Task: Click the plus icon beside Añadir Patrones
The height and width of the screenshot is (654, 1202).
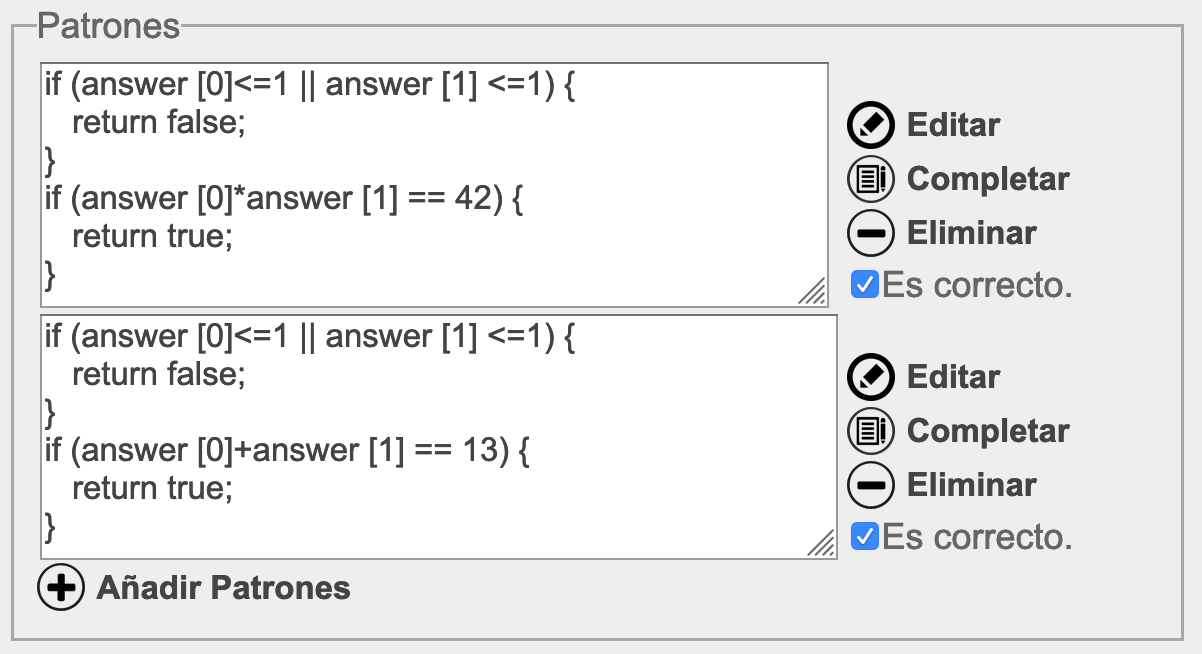Action: 61,587
